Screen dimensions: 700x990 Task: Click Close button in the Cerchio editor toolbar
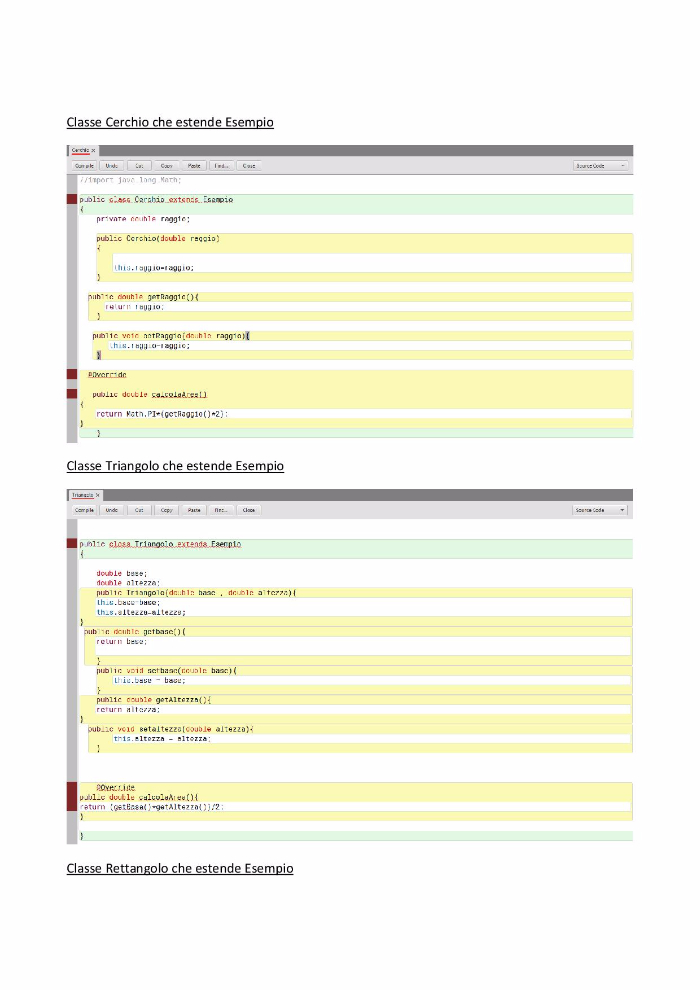coord(249,166)
